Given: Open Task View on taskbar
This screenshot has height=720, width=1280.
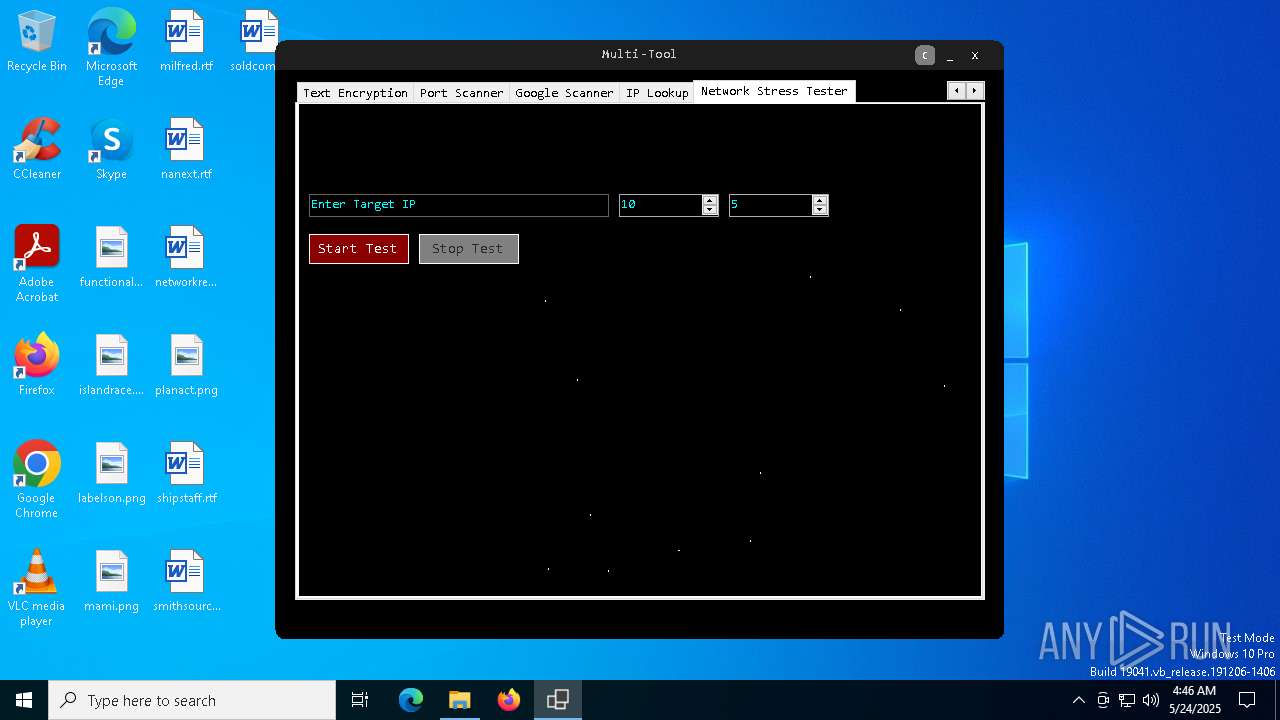Looking at the screenshot, I should [360, 700].
